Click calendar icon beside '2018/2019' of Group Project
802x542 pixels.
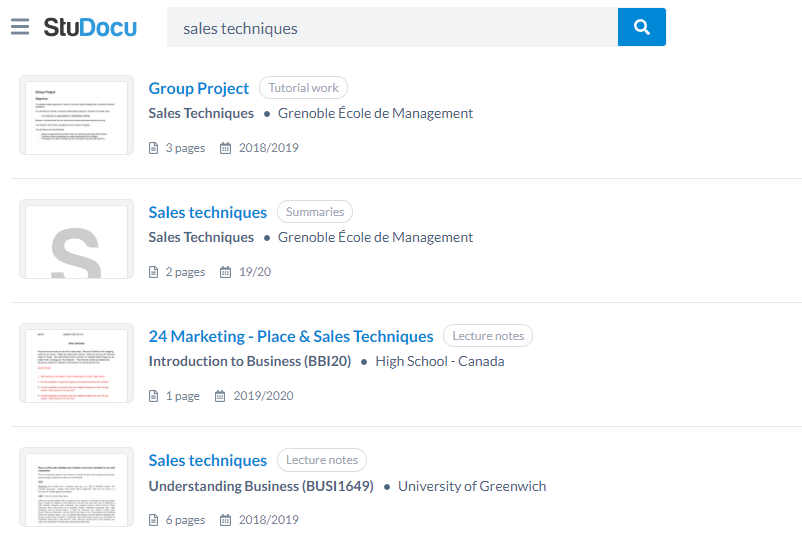225,148
